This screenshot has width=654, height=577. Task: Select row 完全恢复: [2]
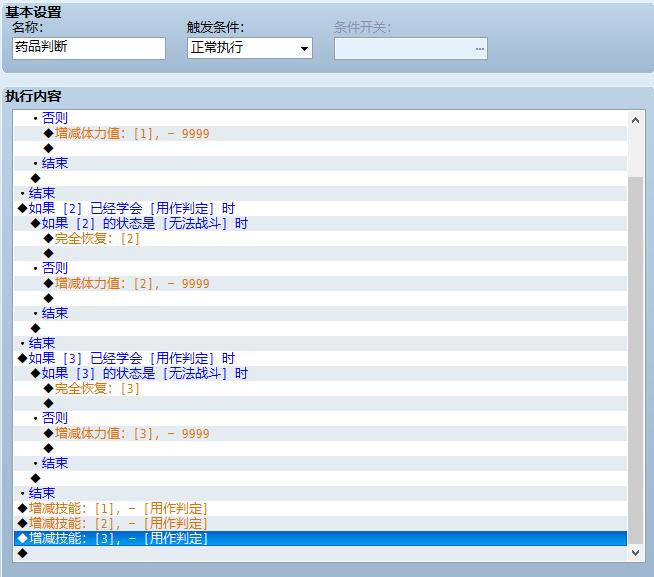[320, 238]
